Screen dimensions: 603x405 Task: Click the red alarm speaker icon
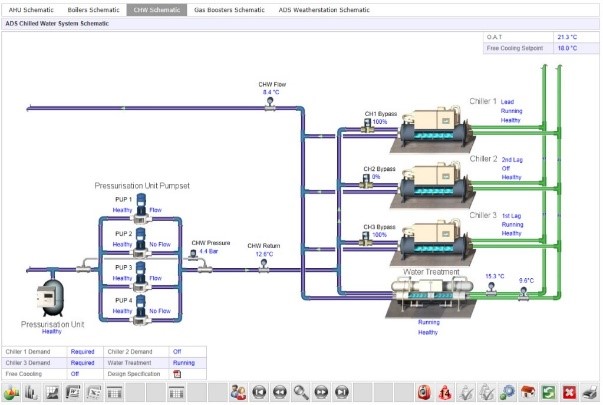pyautogui.click(x=425, y=392)
